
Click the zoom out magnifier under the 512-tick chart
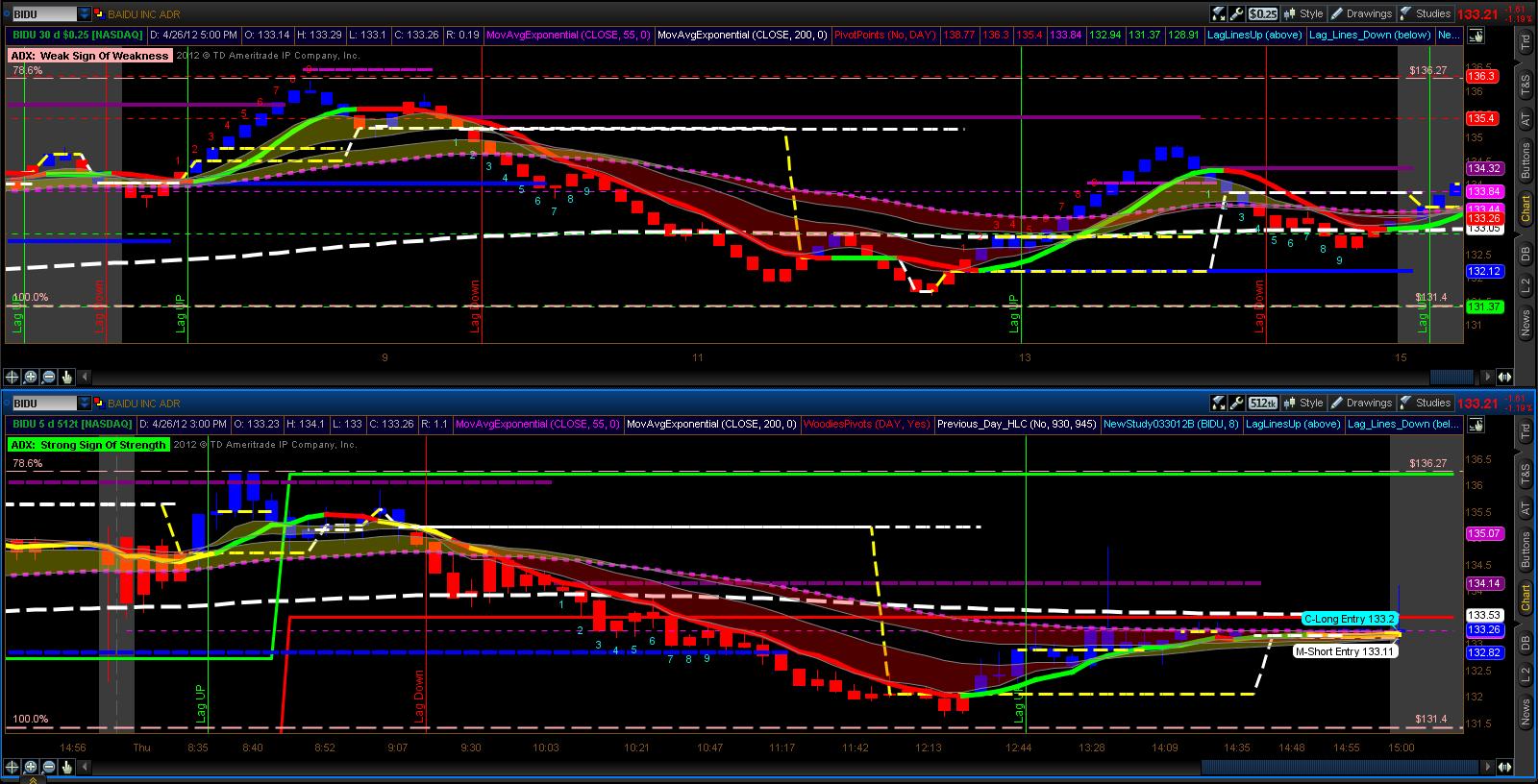(49, 767)
